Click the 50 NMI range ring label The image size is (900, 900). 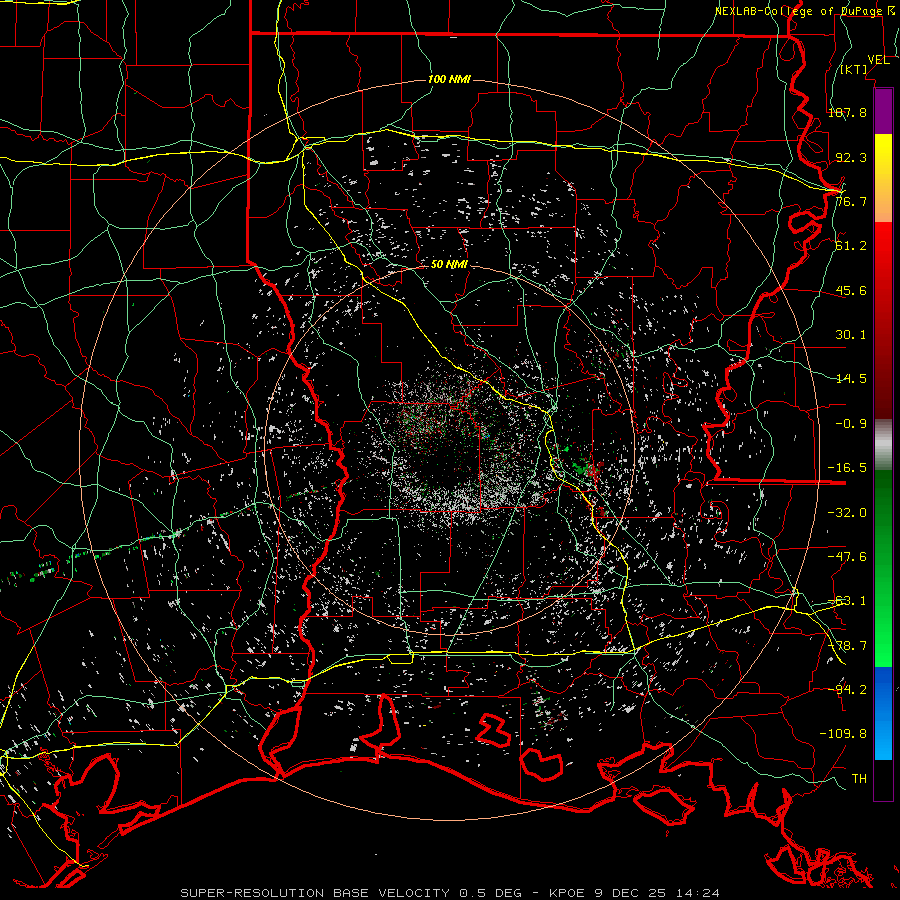449,265
